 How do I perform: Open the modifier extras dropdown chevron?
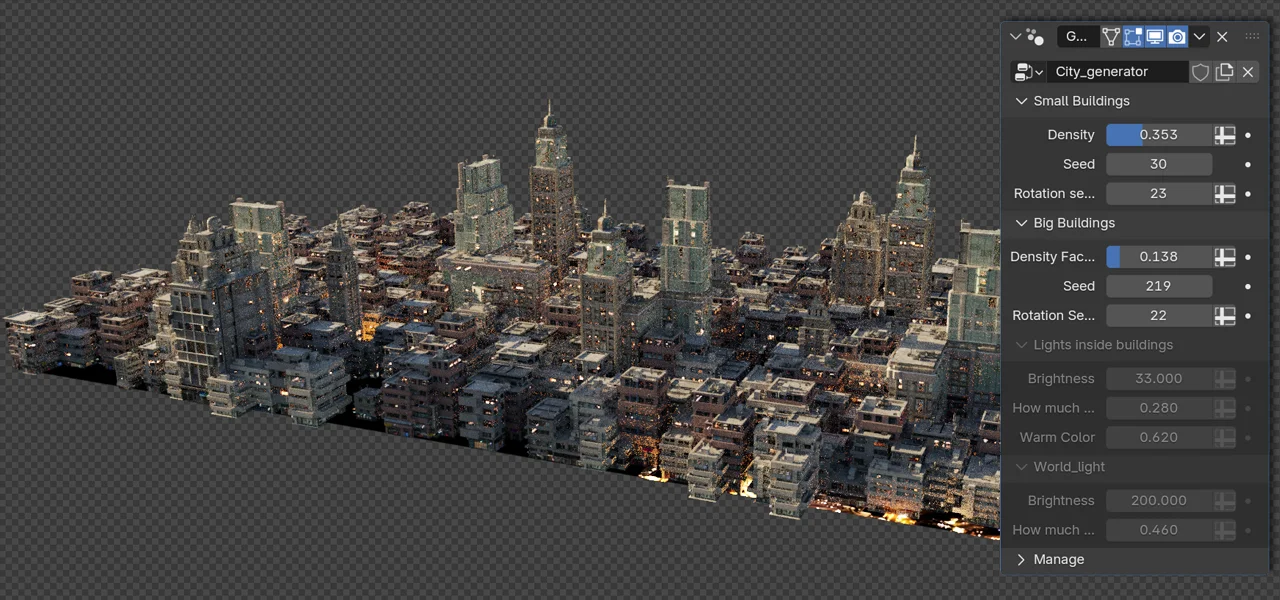tap(1199, 36)
